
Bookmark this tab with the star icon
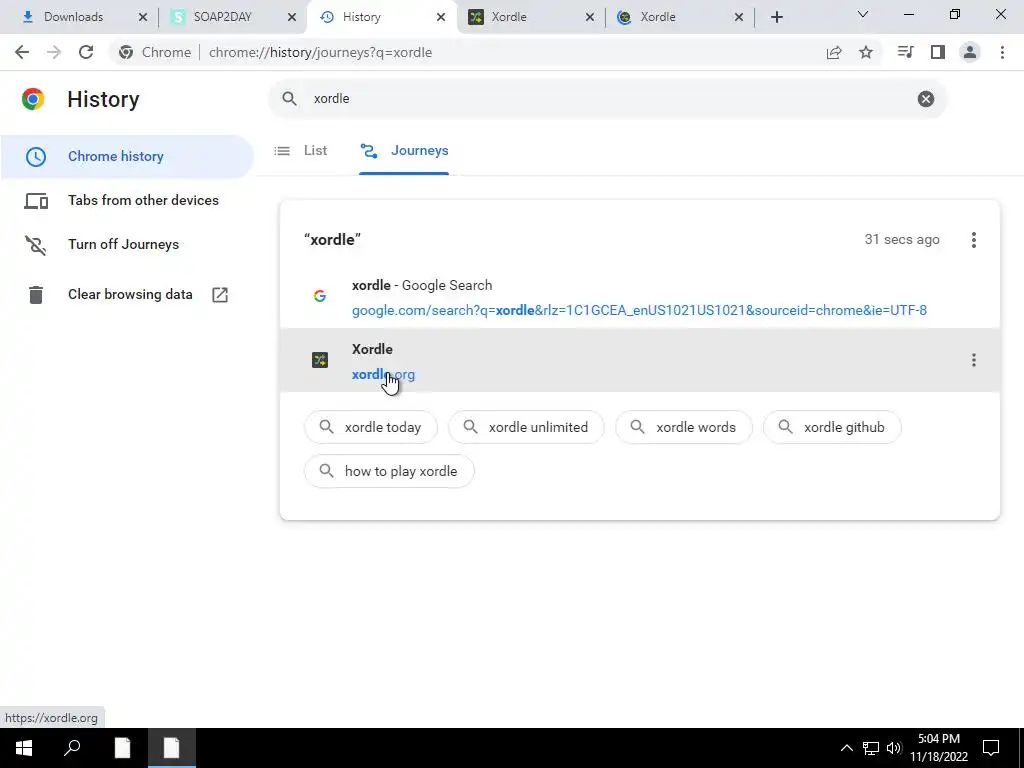(x=866, y=52)
